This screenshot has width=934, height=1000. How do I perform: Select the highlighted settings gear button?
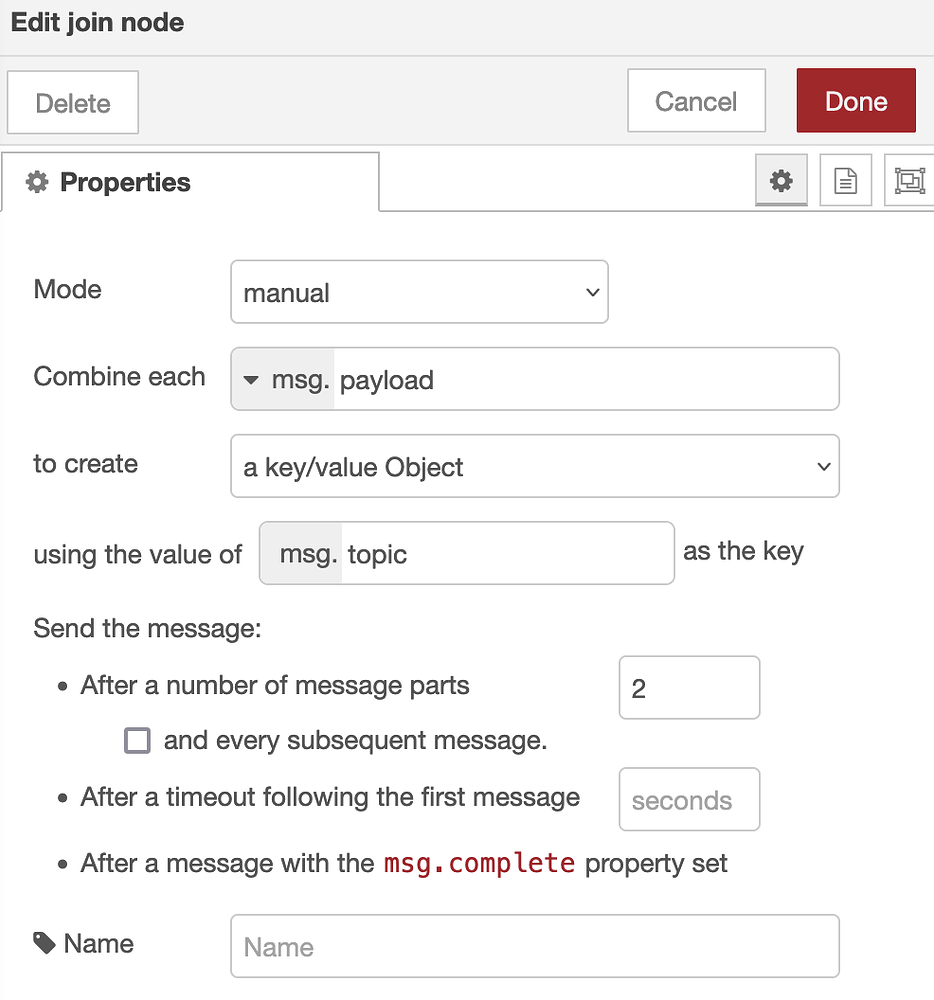point(781,180)
